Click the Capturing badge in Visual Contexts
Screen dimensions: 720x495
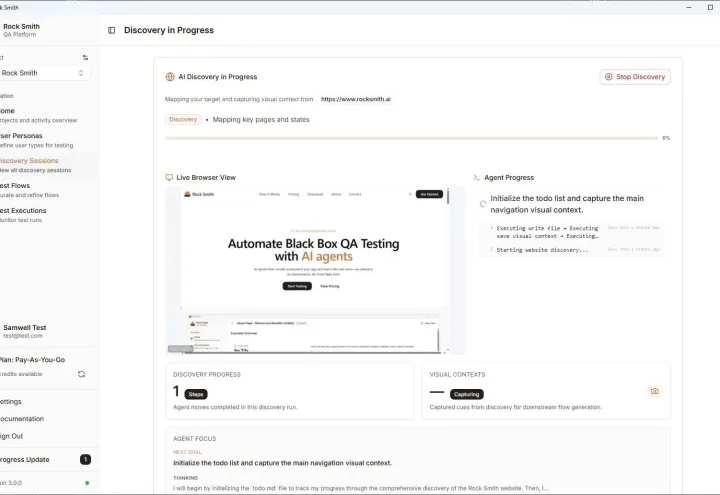(x=467, y=394)
